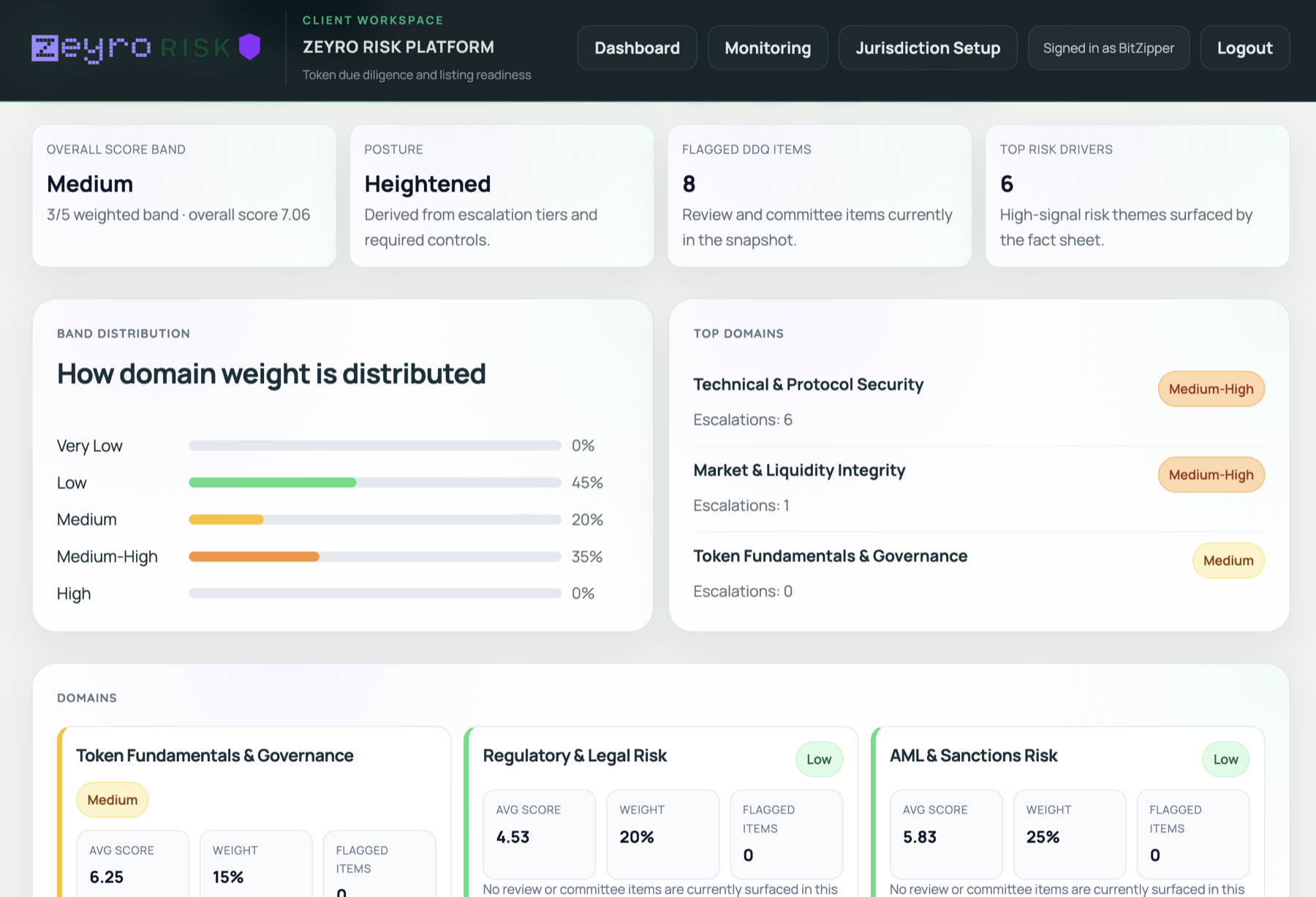Click the green Low distribution bar at 45%
The image size is (1316, 897).
pyautogui.click(x=272, y=482)
